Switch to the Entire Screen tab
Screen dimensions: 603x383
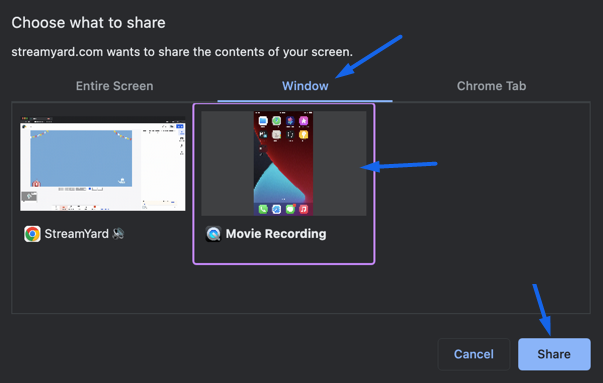[115, 86]
